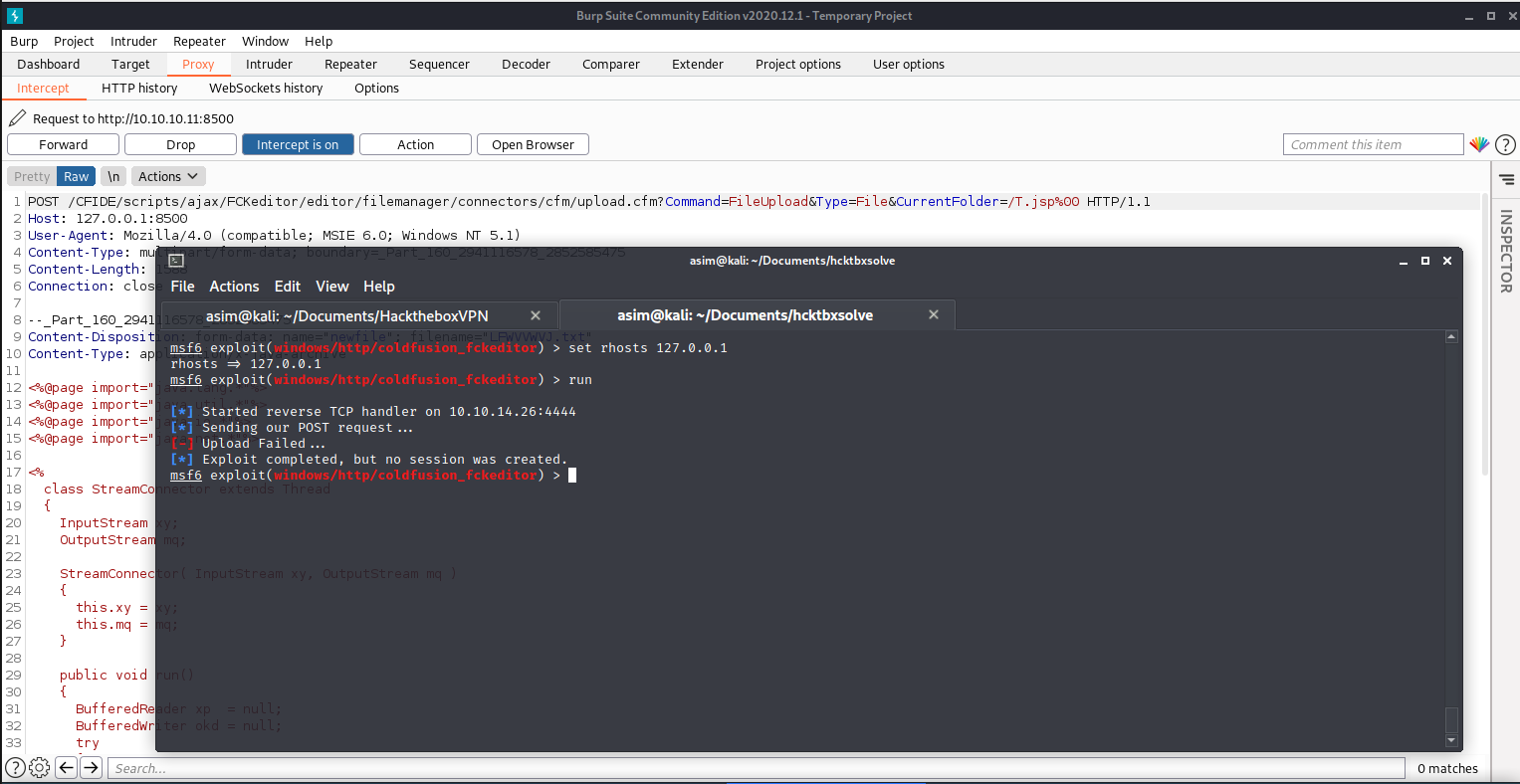The height and width of the screenshot is (784, 1520).
Task: Open the WebSockets history sub-tab
Action: pos(266,88)
